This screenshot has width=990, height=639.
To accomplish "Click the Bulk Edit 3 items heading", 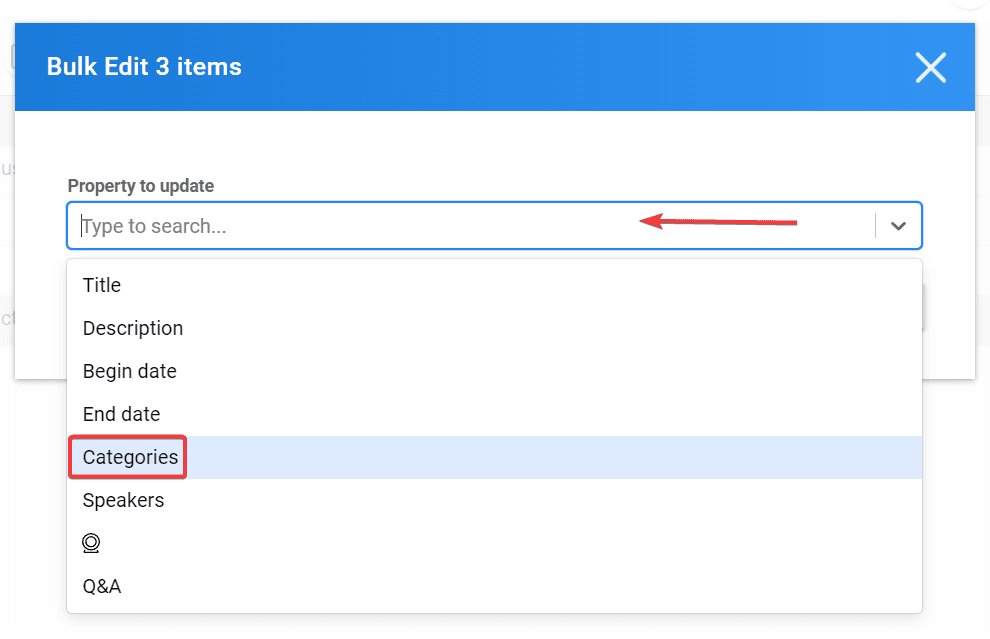I will (x=144, y=67).
